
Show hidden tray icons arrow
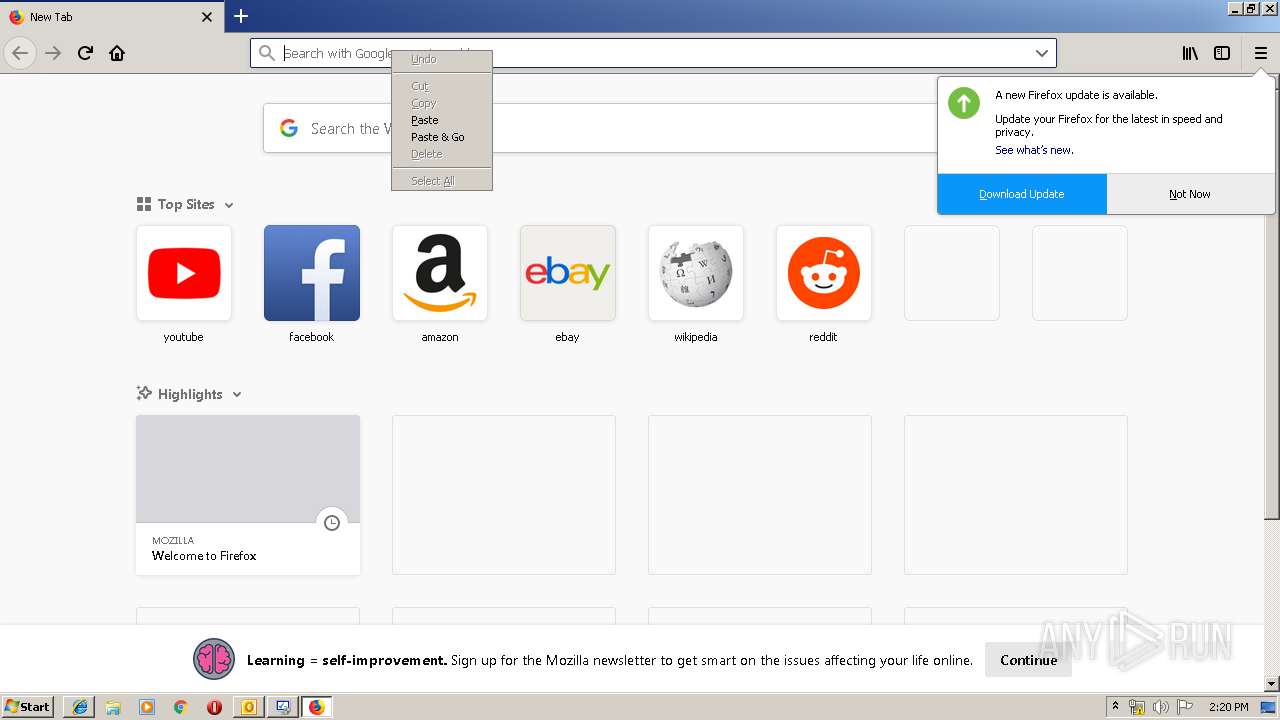[1115, 707]
